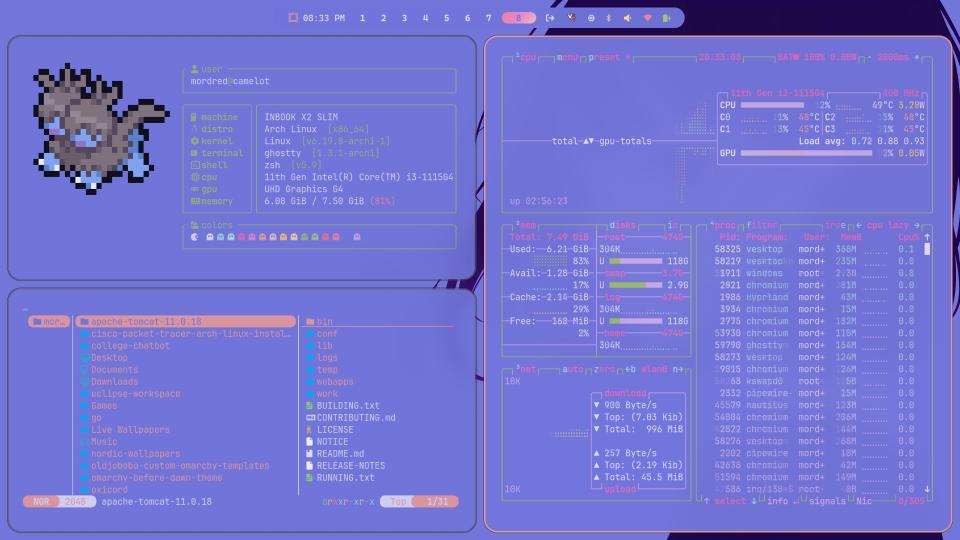Viewport: 960px width, 540px height.
Task: Toggle the disks option in btop mem box
Action: [623, 225]
